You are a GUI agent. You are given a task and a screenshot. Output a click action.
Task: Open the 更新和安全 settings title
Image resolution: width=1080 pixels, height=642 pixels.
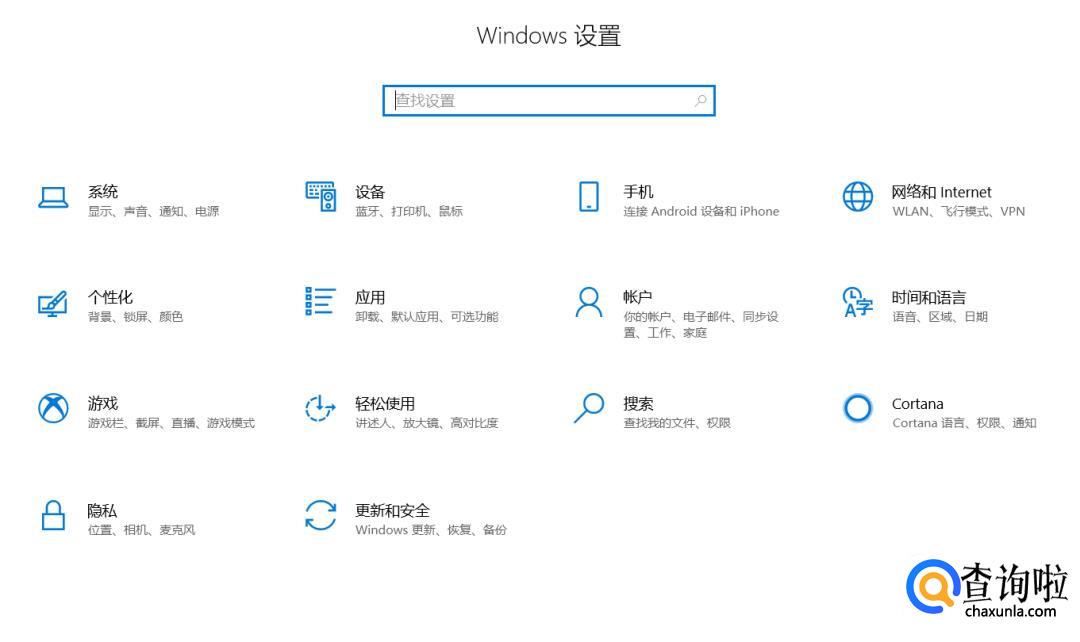click(393, 510)
